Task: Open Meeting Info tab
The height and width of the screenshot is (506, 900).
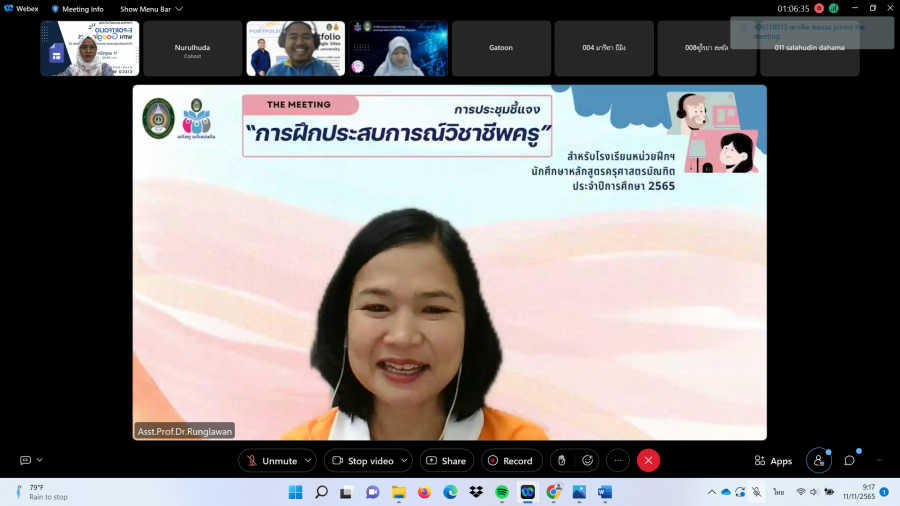Action: click(78, 9)
